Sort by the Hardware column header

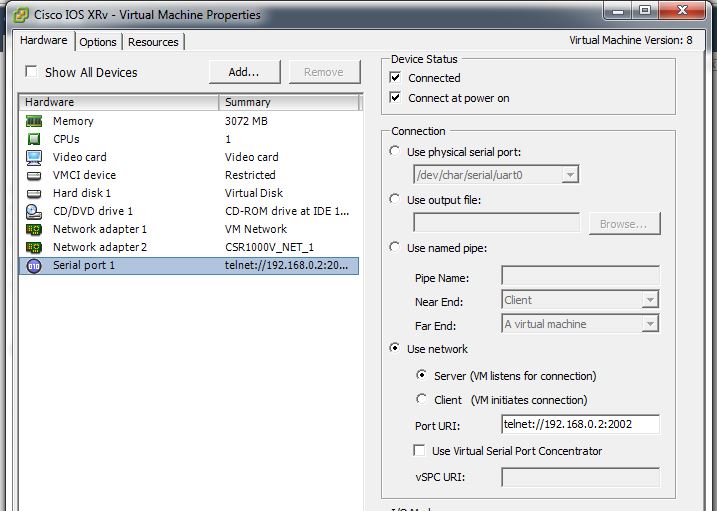point(118,102)
